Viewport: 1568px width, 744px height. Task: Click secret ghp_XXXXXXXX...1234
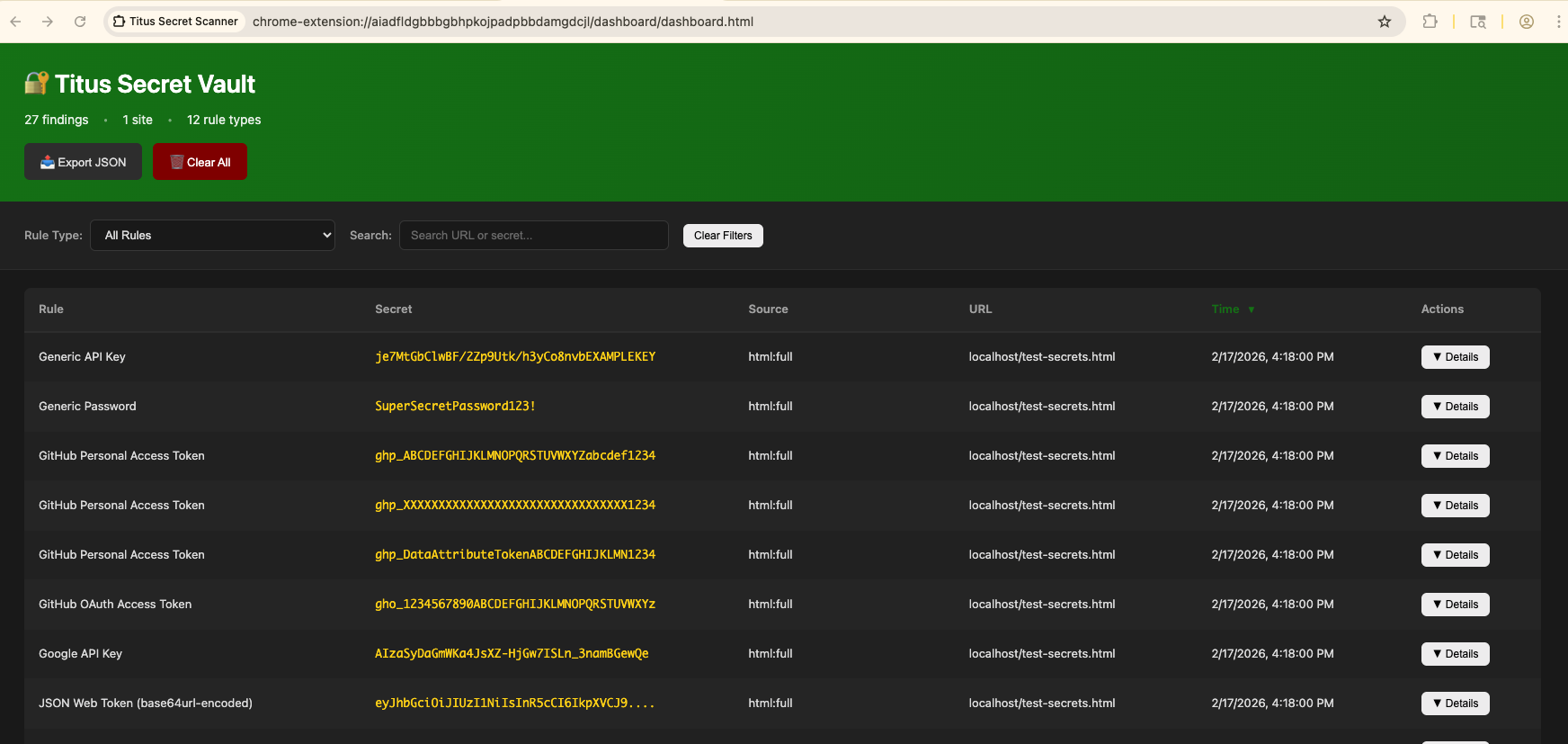click(515, 506)
